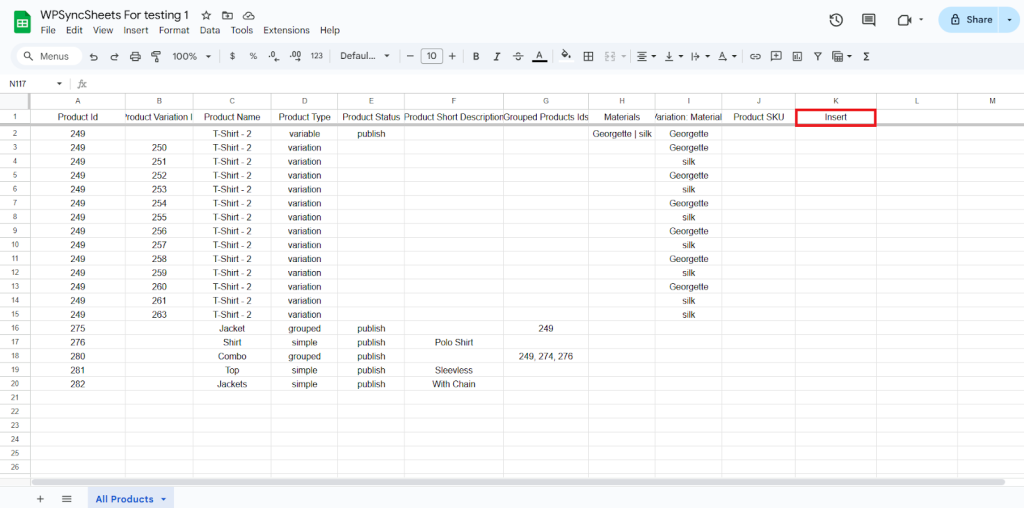Viewport: 1024px width, 508px height.
Task: Add a comment from the toolbar
Action: [776, 56]
